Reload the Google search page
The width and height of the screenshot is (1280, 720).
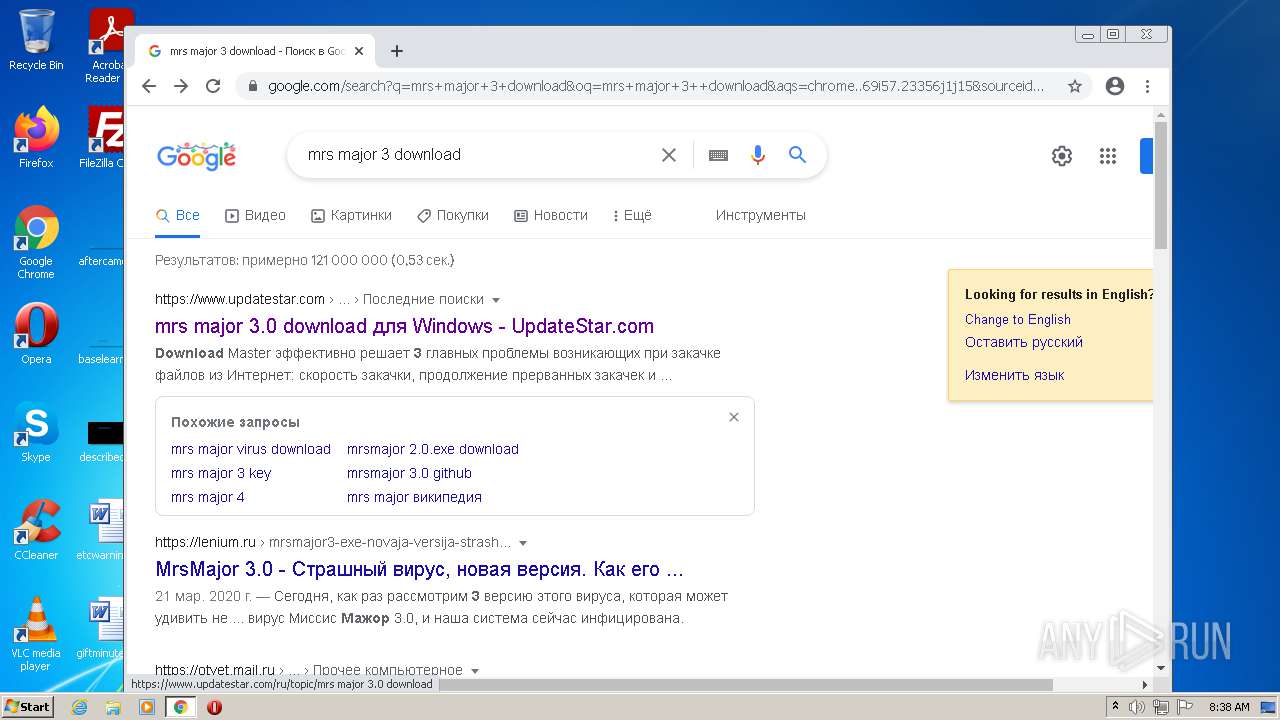coord(213,86)
